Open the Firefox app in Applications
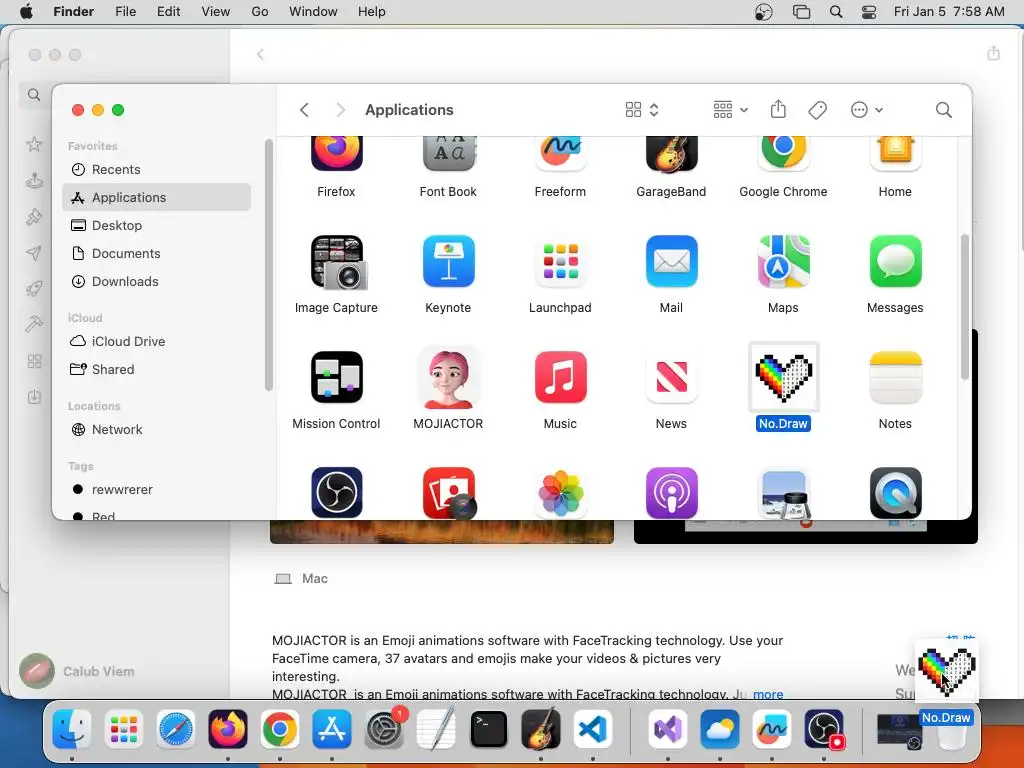The image size is (1024, 768). point(336,154)
